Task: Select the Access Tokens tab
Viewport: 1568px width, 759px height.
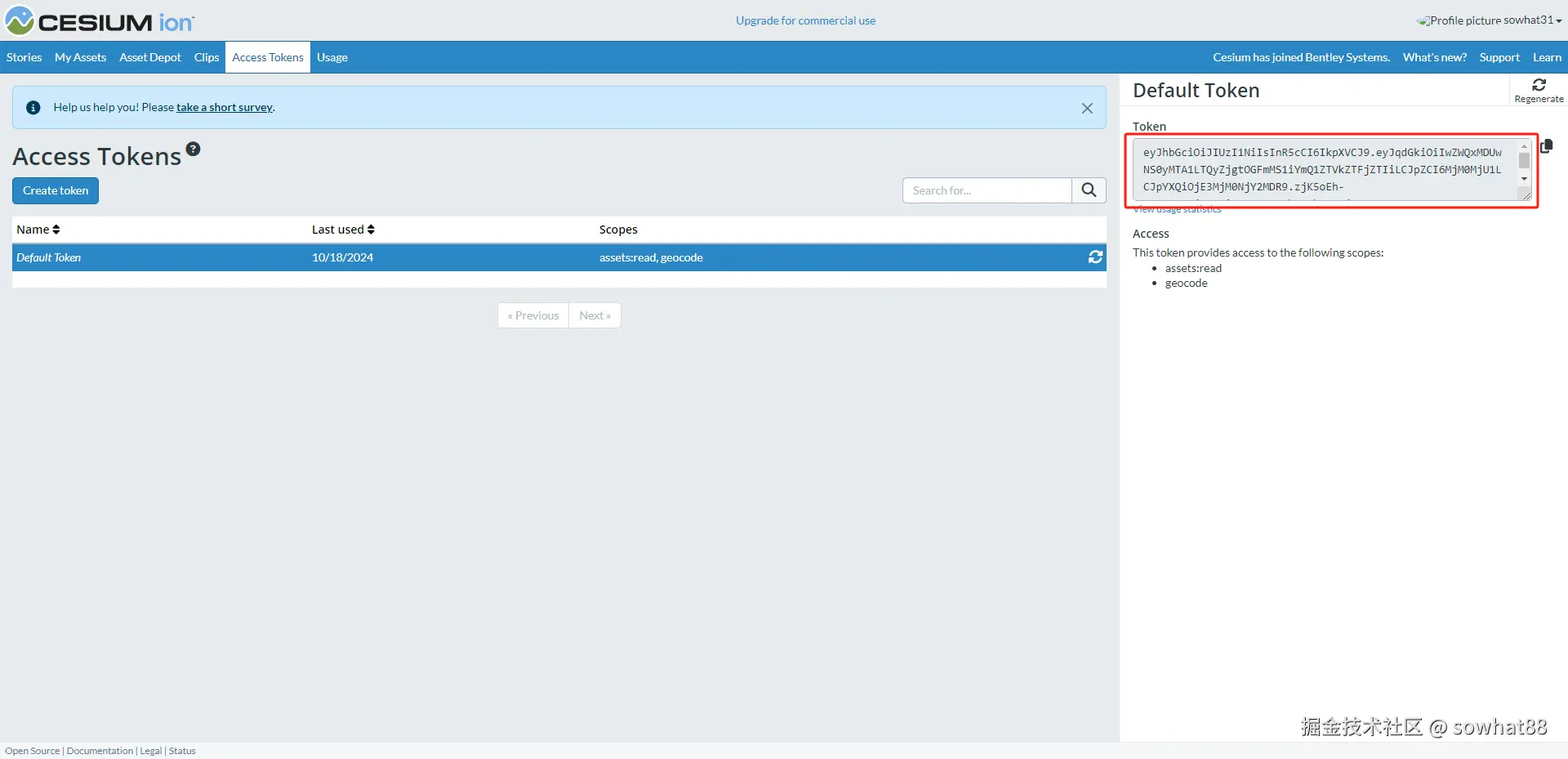Action: point(268,57)
